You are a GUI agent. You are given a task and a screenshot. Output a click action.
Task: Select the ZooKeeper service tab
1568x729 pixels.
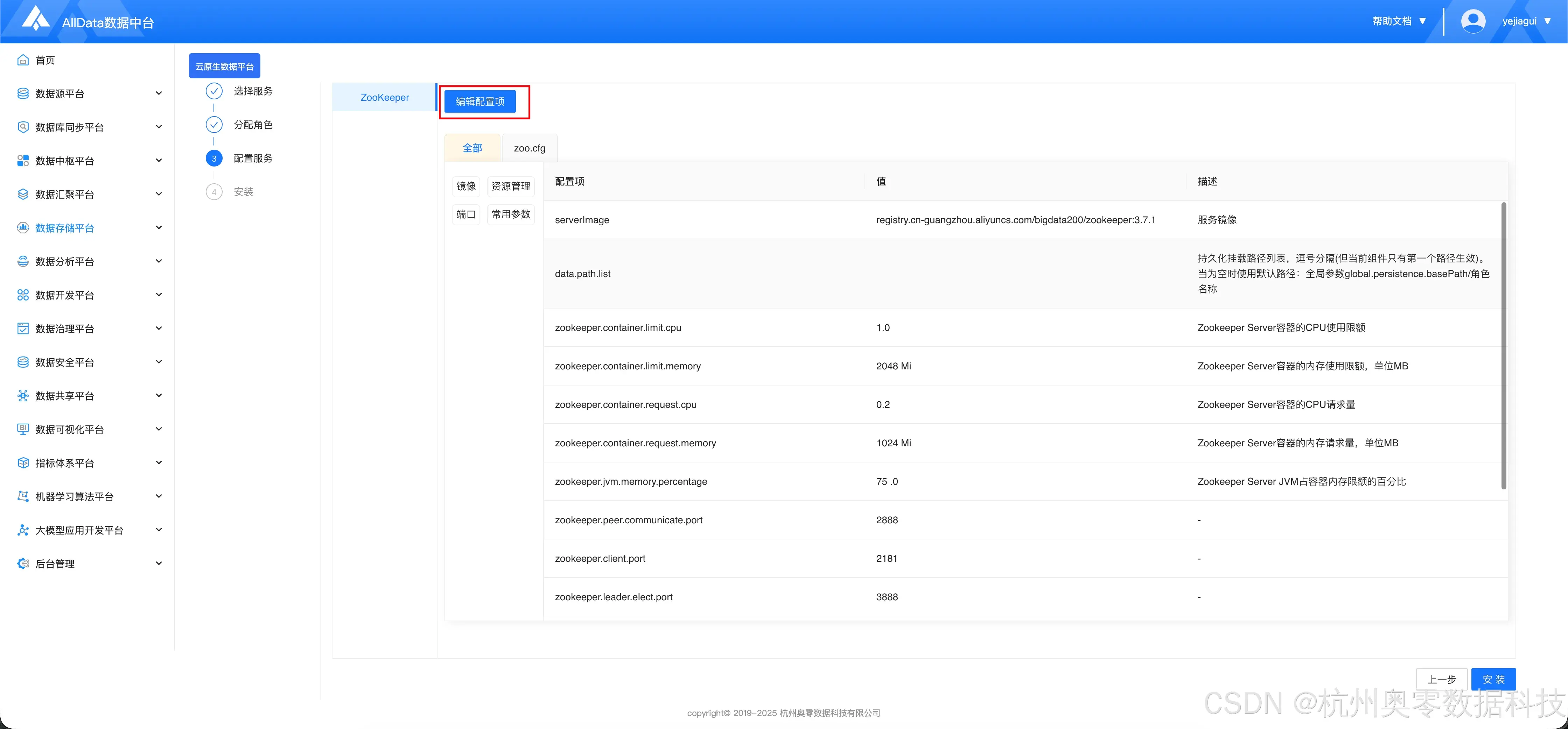[x=384, y=97]
